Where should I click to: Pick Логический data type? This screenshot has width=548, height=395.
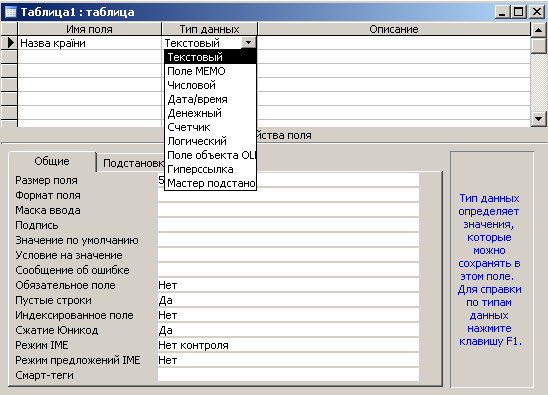[x=210, y=141]
